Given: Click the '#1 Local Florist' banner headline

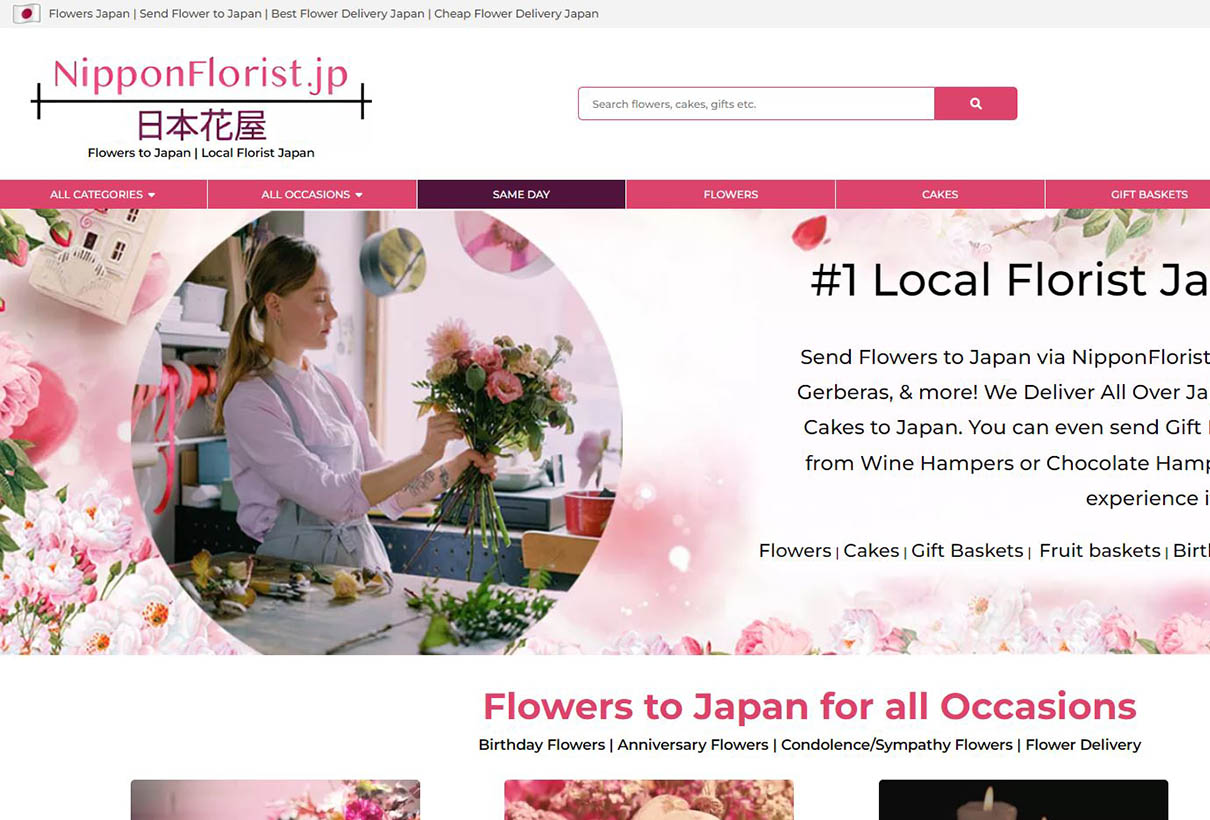Looking at the screenshot, I should point(1009,280).
